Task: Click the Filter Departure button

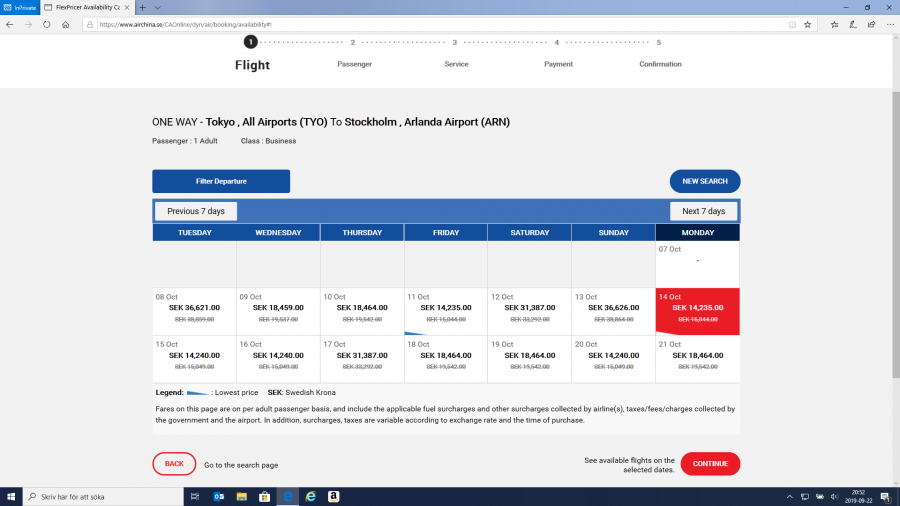Action: click(221, 181)
